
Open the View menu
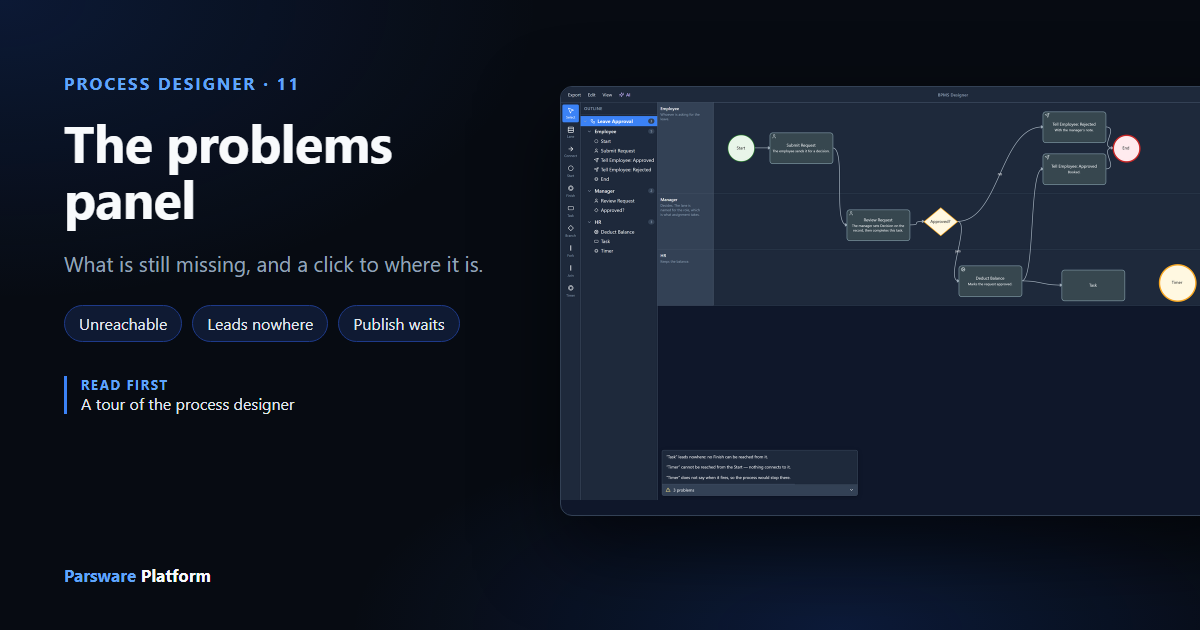[x=607, y=95]
